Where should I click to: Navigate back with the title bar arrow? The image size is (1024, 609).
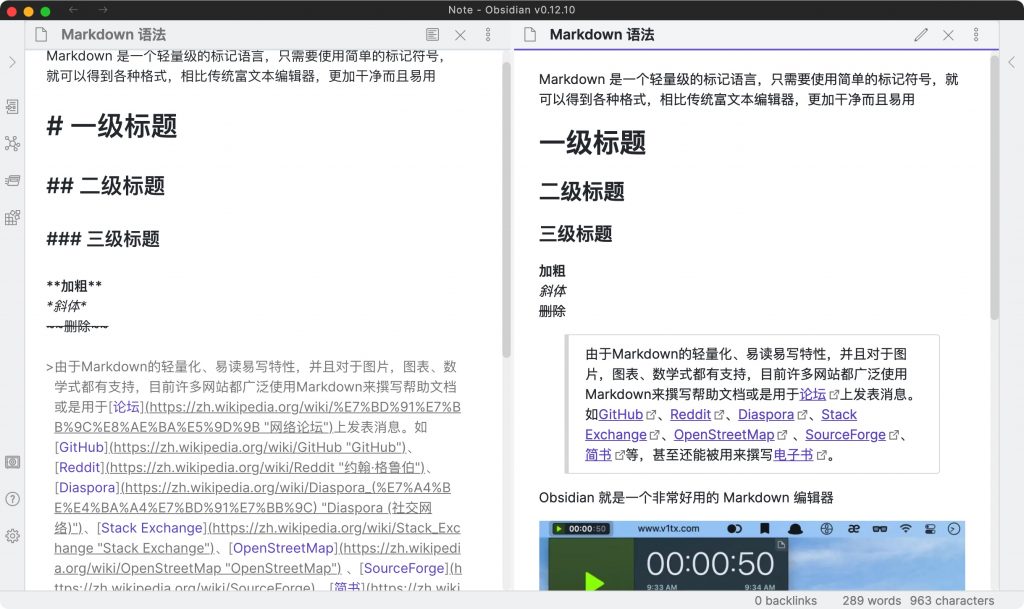tap(74, 10)
